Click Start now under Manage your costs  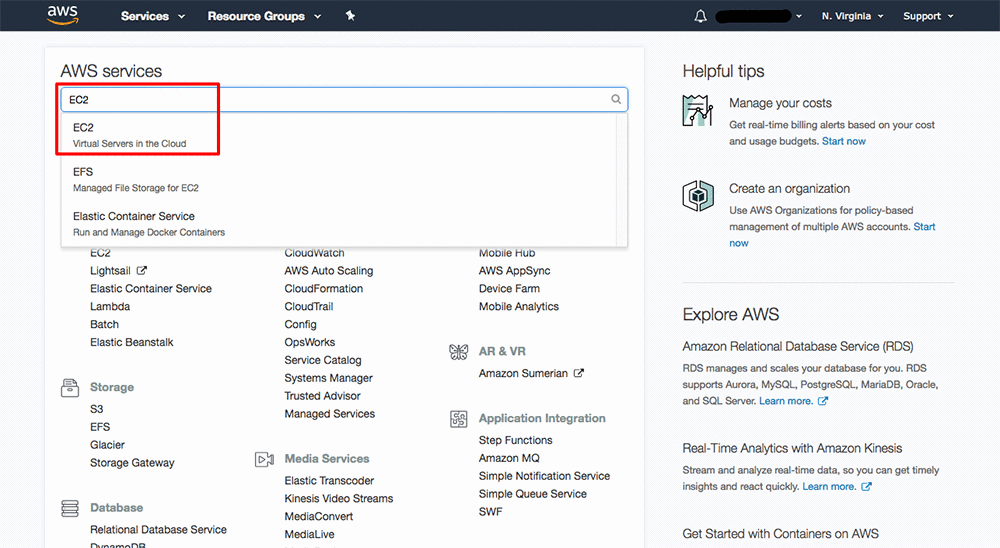[843, 141]
